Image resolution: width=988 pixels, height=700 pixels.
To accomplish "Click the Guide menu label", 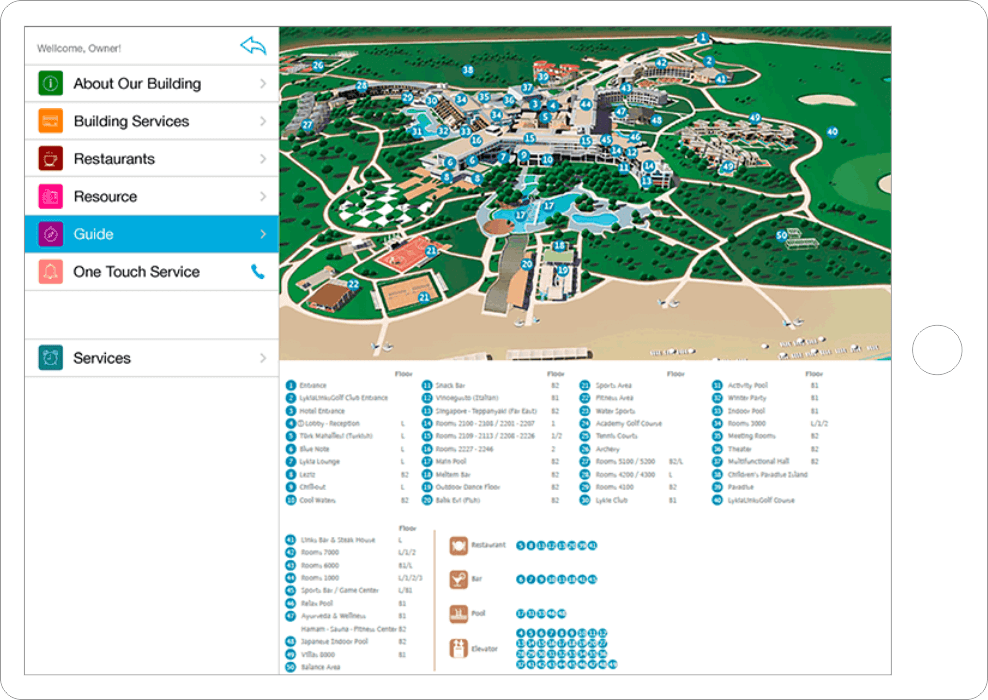I will pyautogui.click(x=93, y=234).
